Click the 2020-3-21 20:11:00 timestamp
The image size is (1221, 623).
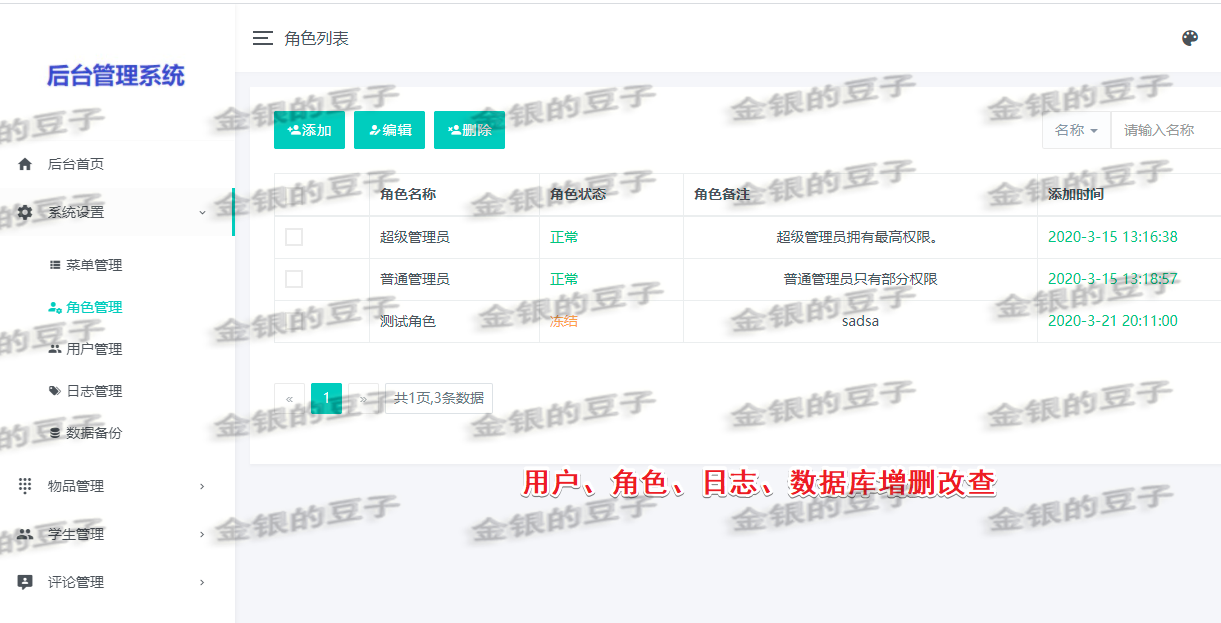(1113, 321)
